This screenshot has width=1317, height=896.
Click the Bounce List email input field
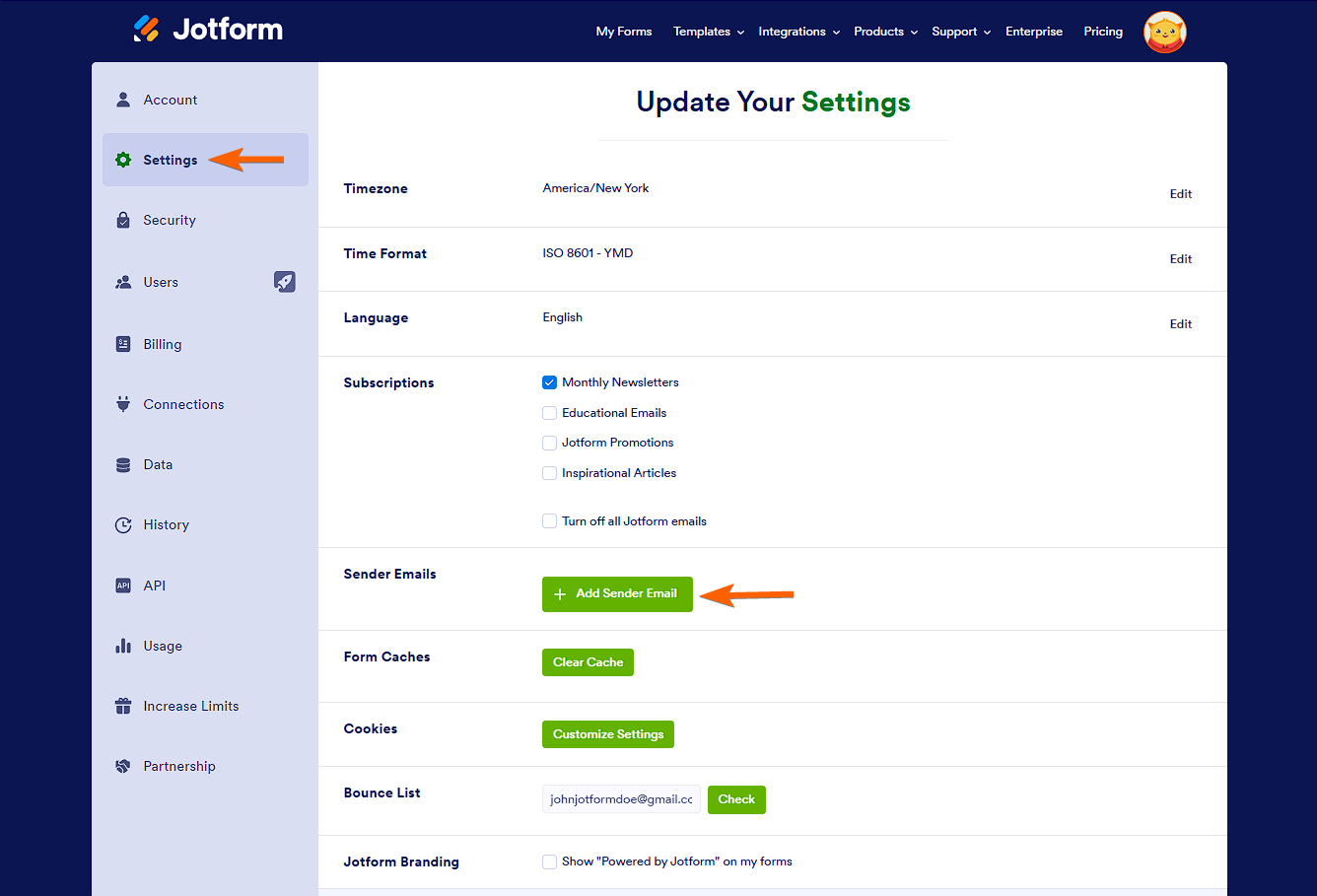point(621,799)
